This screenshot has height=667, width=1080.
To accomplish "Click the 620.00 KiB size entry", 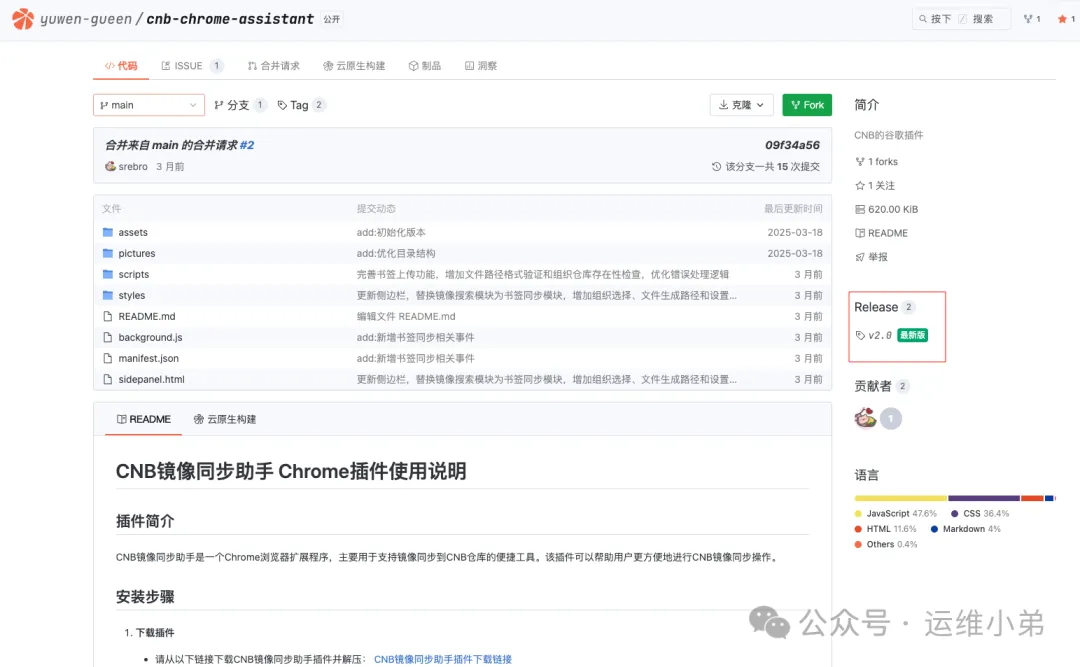I will click(x=886, y=209).
